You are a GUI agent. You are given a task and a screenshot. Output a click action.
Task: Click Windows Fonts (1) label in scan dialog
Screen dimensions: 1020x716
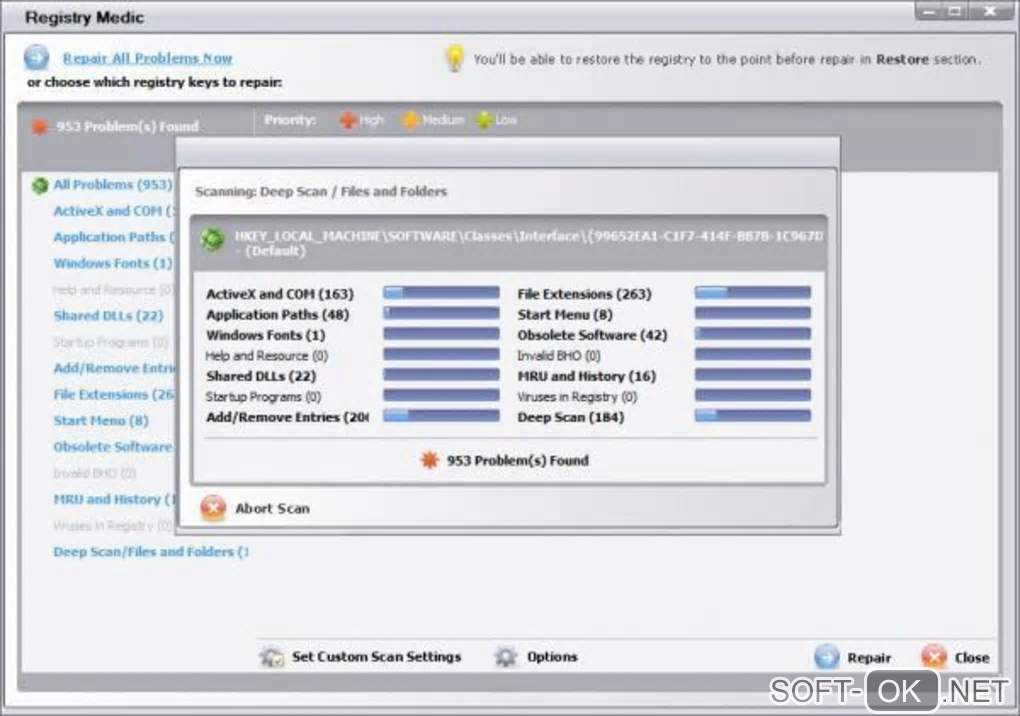click(265, 336)
